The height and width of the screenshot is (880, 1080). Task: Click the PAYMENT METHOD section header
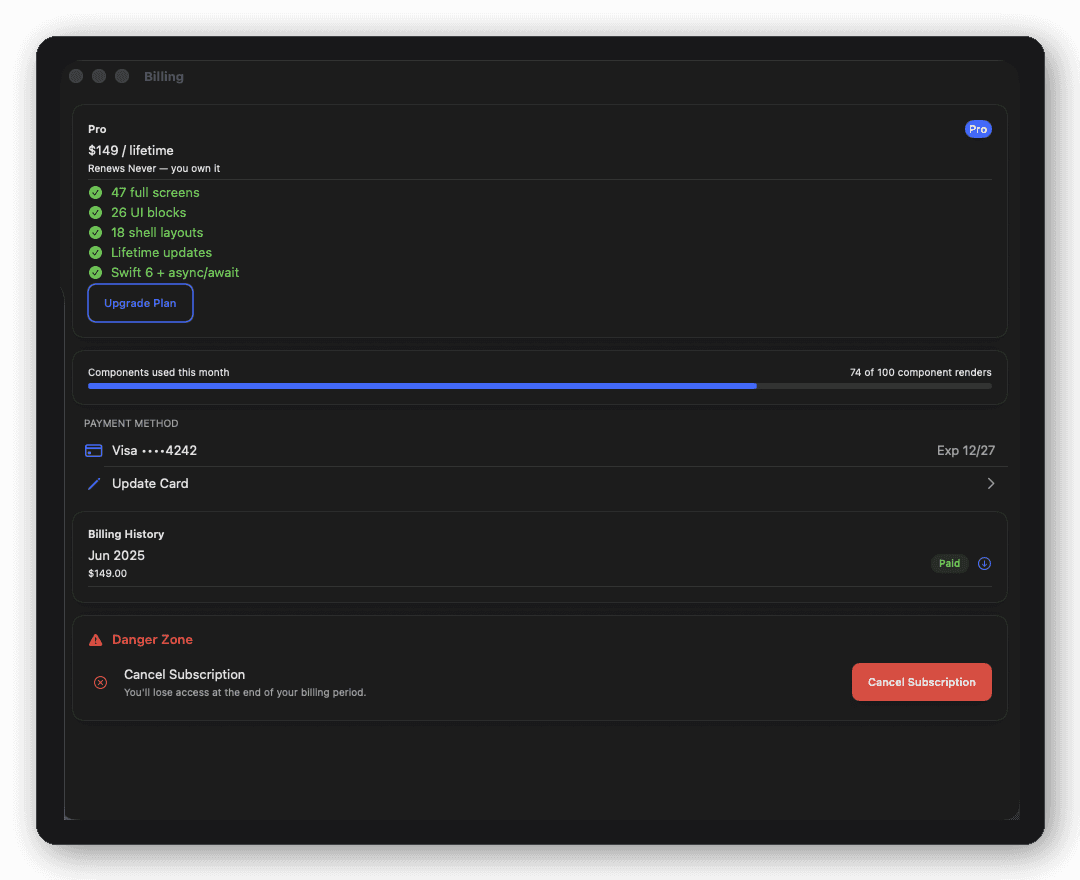[x=131, y=423]
